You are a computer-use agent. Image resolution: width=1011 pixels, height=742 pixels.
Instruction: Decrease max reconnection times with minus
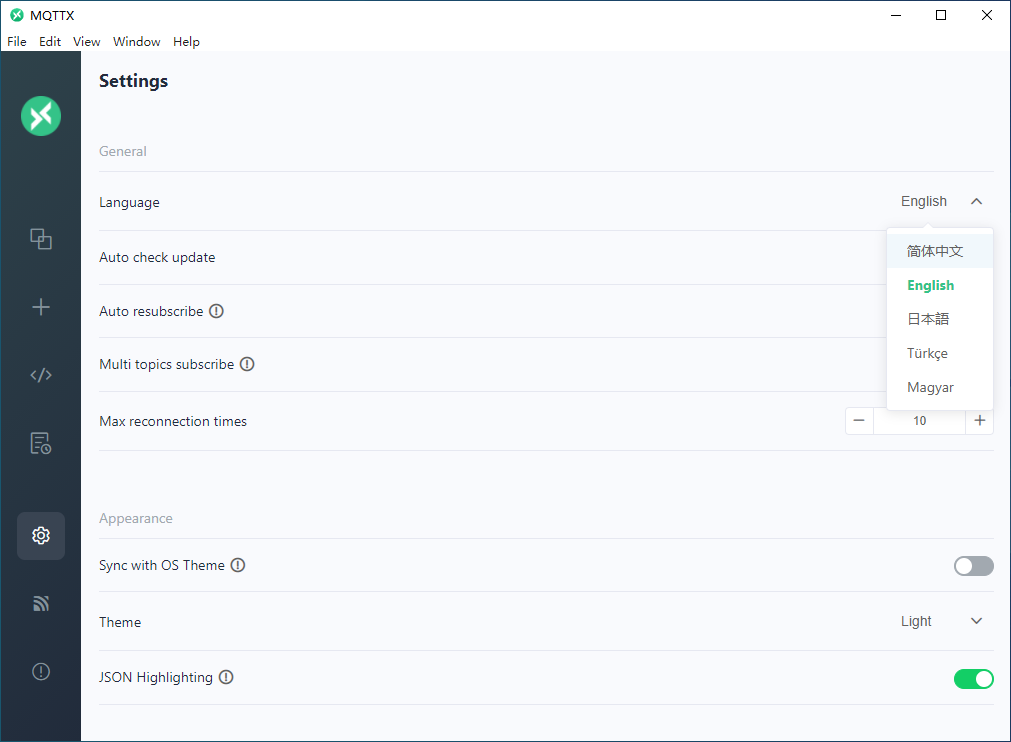pyautogui.click(x=859, y=421)
